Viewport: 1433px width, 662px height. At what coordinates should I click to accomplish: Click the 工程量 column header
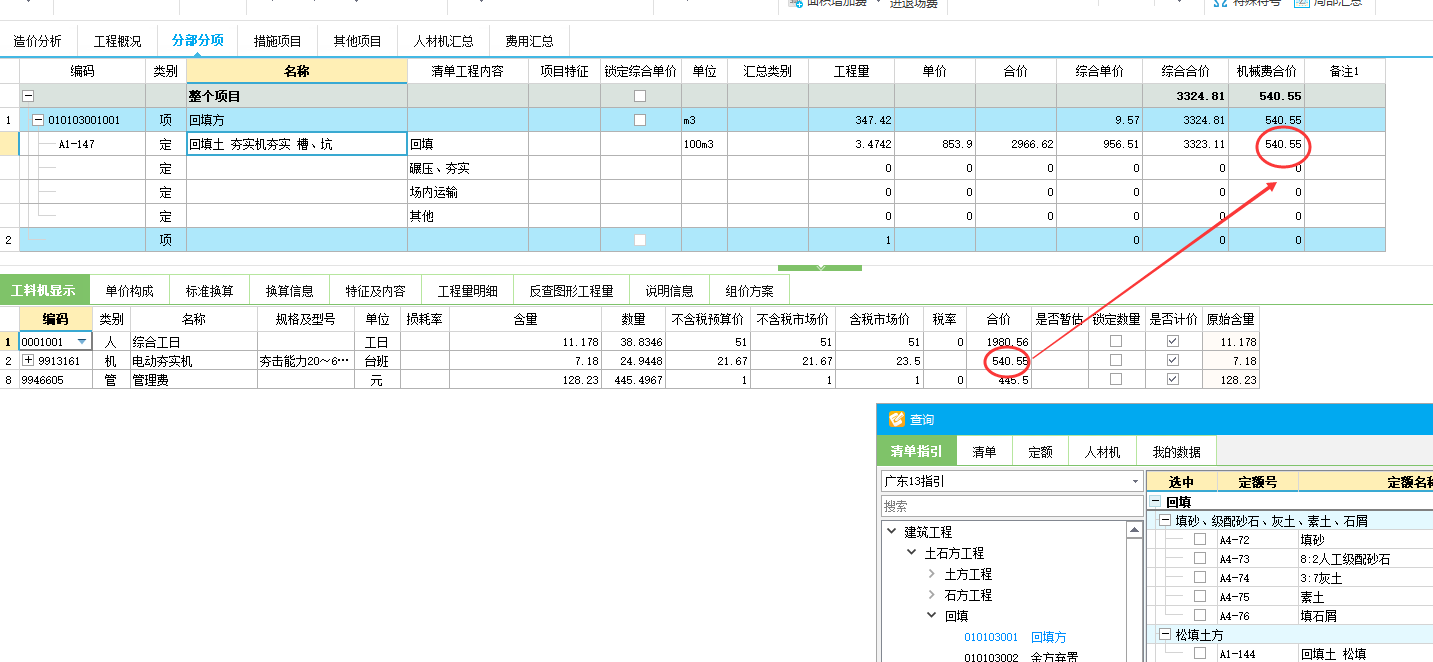click(x=852, y=71)
